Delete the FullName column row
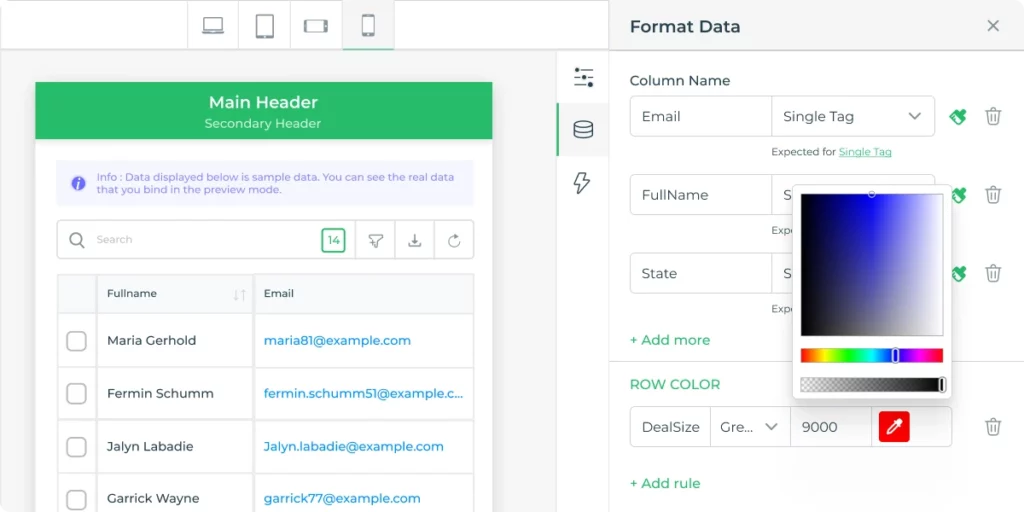Image resolution: width=1024 pixels, height=512 pixels. click(x=993, y=195)
